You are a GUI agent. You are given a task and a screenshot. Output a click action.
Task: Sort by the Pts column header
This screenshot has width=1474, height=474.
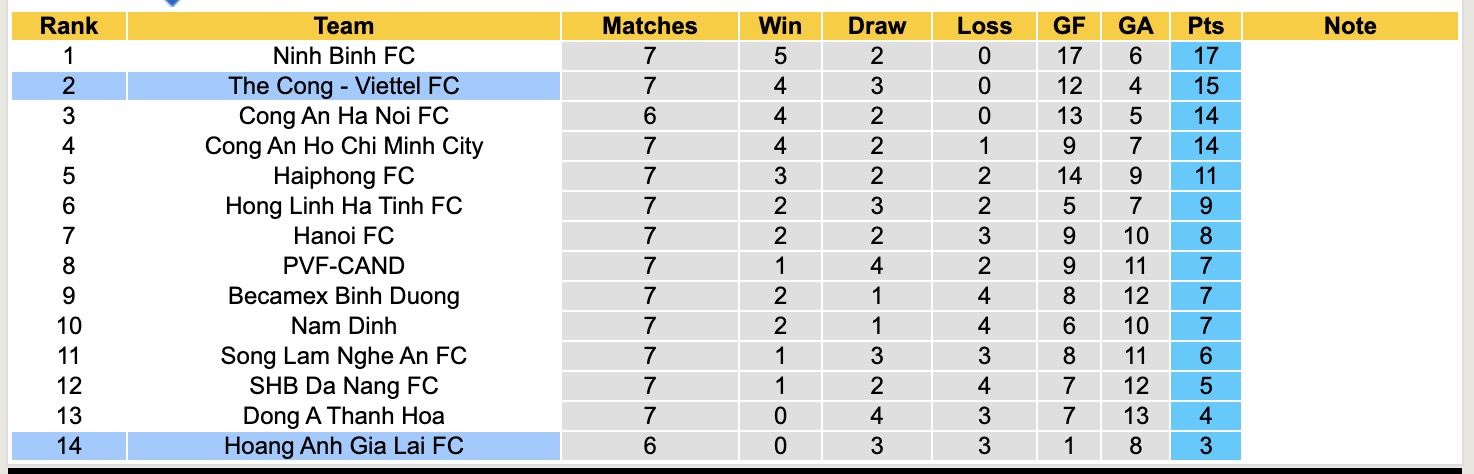click(1206, 26)
